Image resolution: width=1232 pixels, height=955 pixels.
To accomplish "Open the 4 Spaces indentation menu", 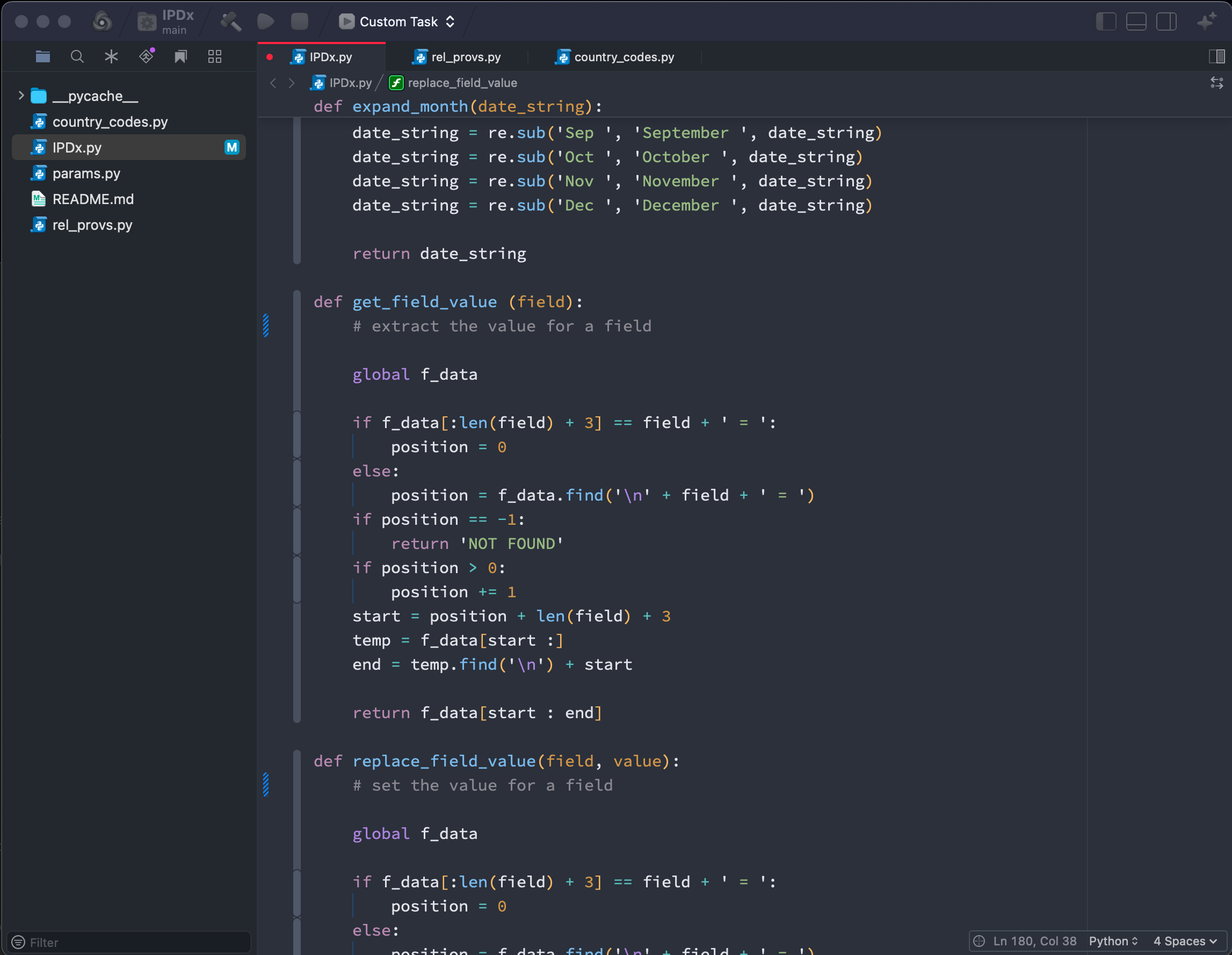I will tap(1185, 941).
